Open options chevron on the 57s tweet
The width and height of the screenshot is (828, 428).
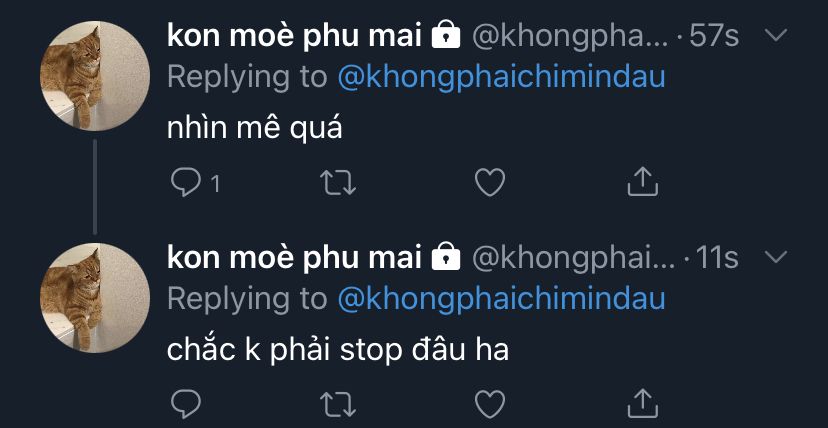pyautogui.click(x=776, y=36)
